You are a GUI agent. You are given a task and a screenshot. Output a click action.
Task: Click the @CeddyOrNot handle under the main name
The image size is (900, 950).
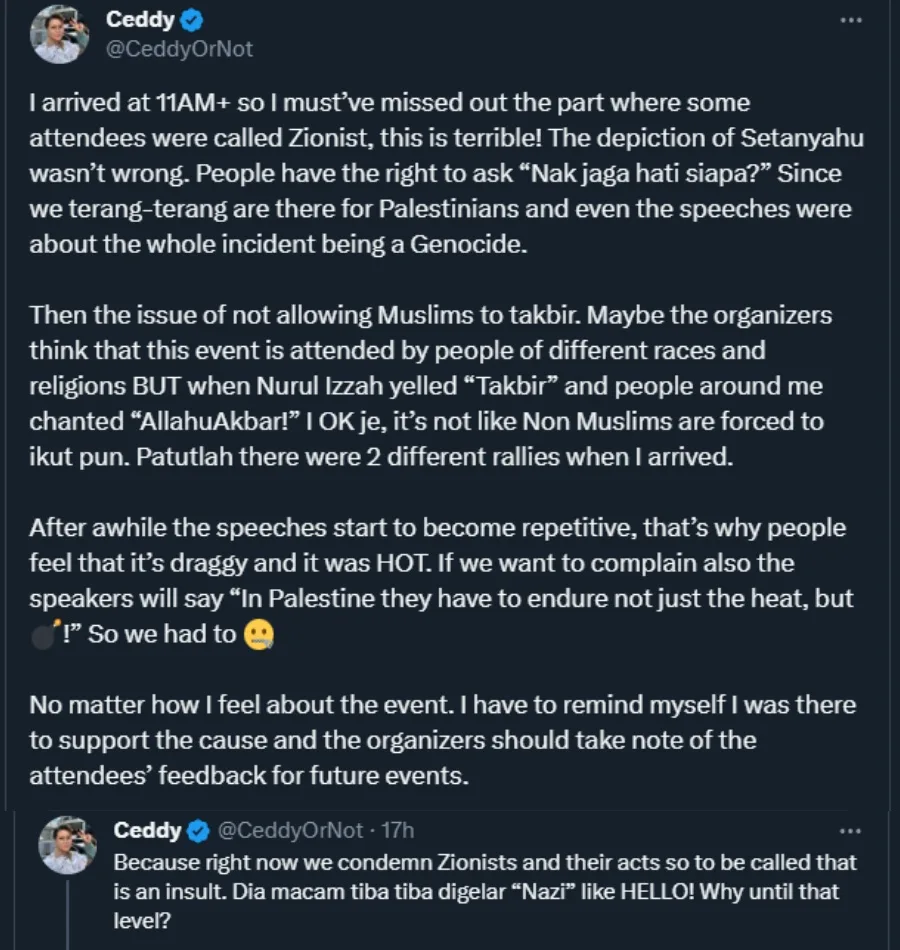[x=180, y=47]
